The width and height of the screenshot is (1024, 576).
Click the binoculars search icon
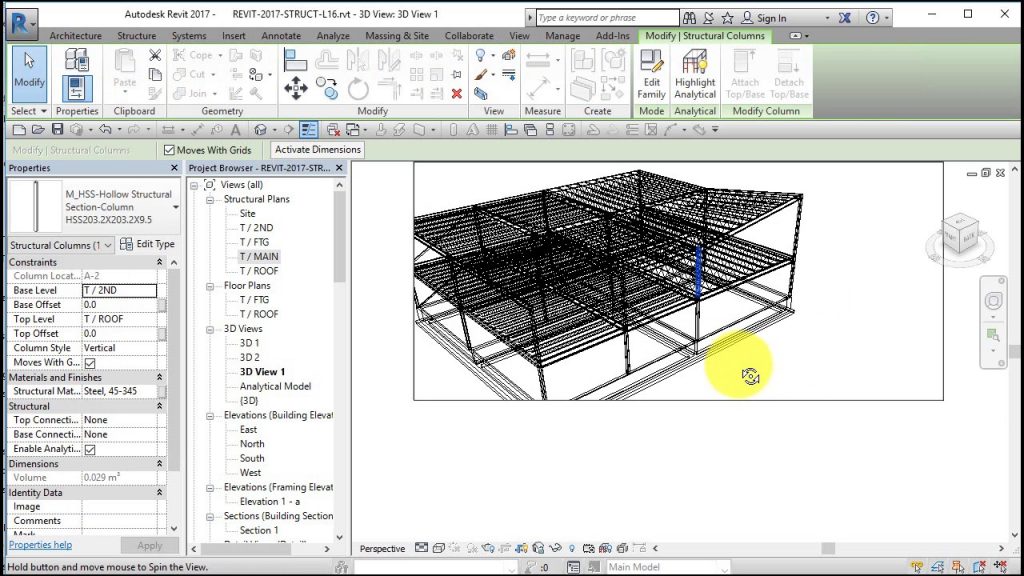click(x=689, y=18)
